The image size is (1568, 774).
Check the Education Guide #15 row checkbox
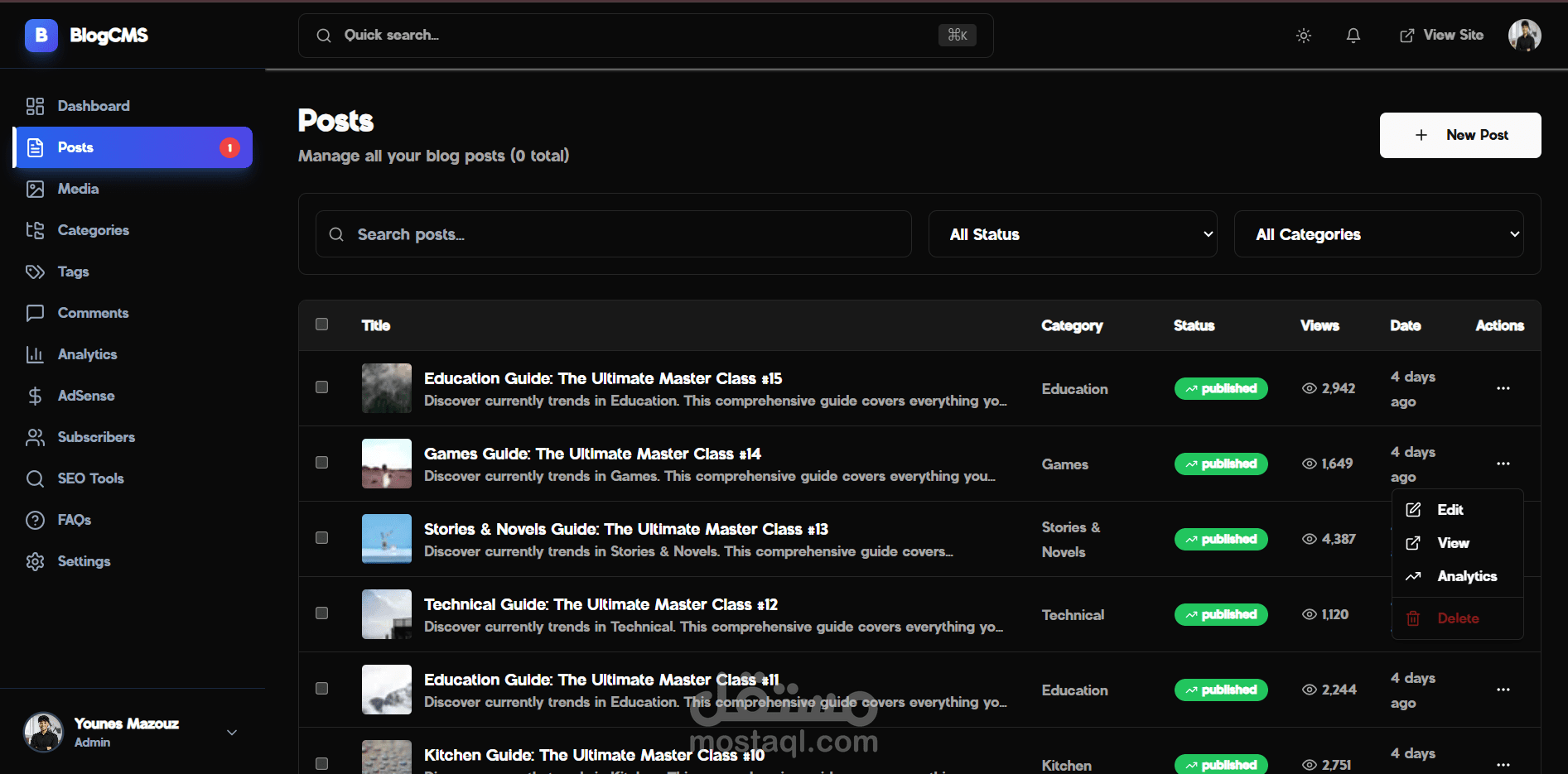pos(322,387)
